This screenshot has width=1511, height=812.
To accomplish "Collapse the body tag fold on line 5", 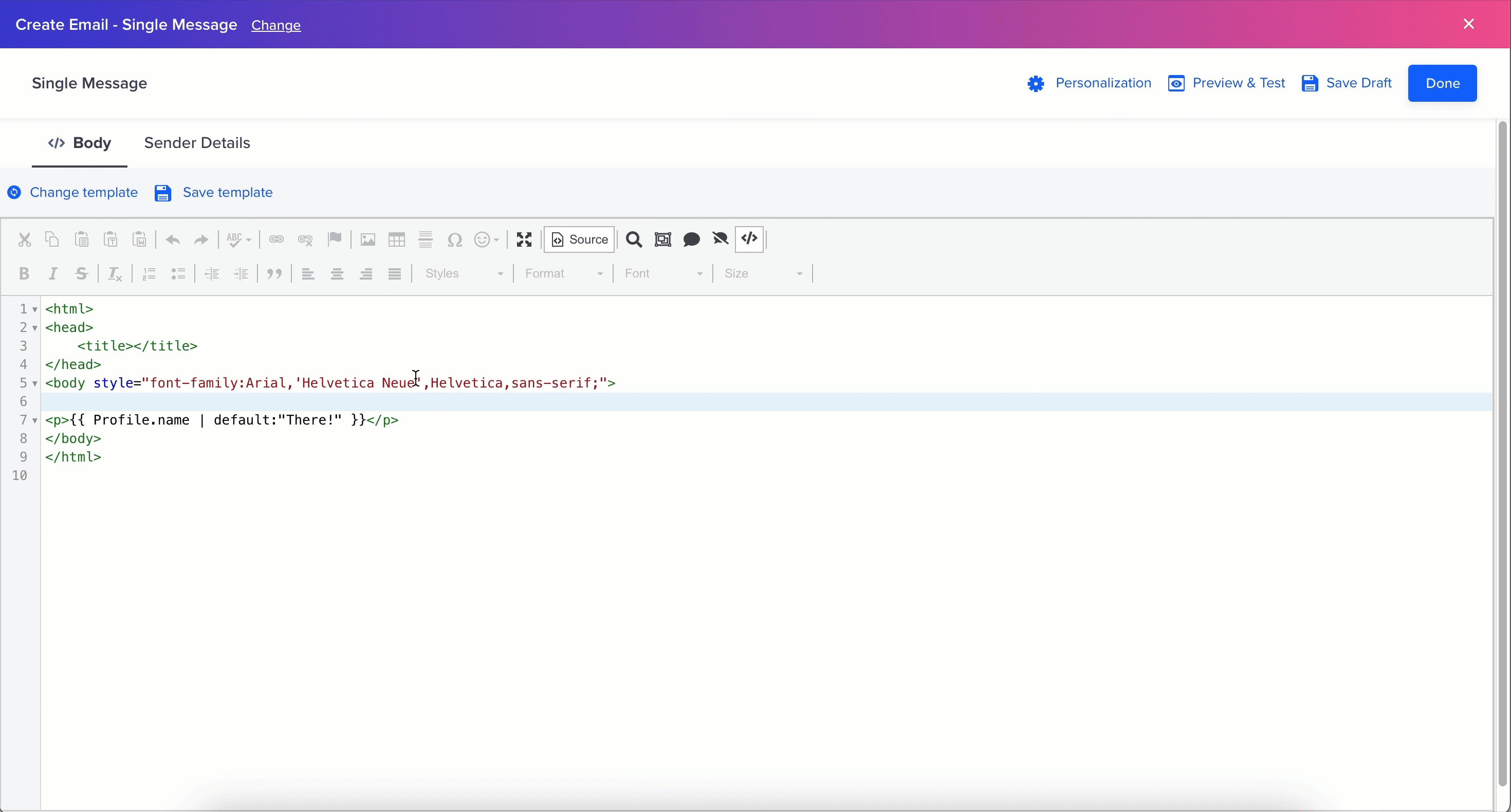I will point(34,384).
